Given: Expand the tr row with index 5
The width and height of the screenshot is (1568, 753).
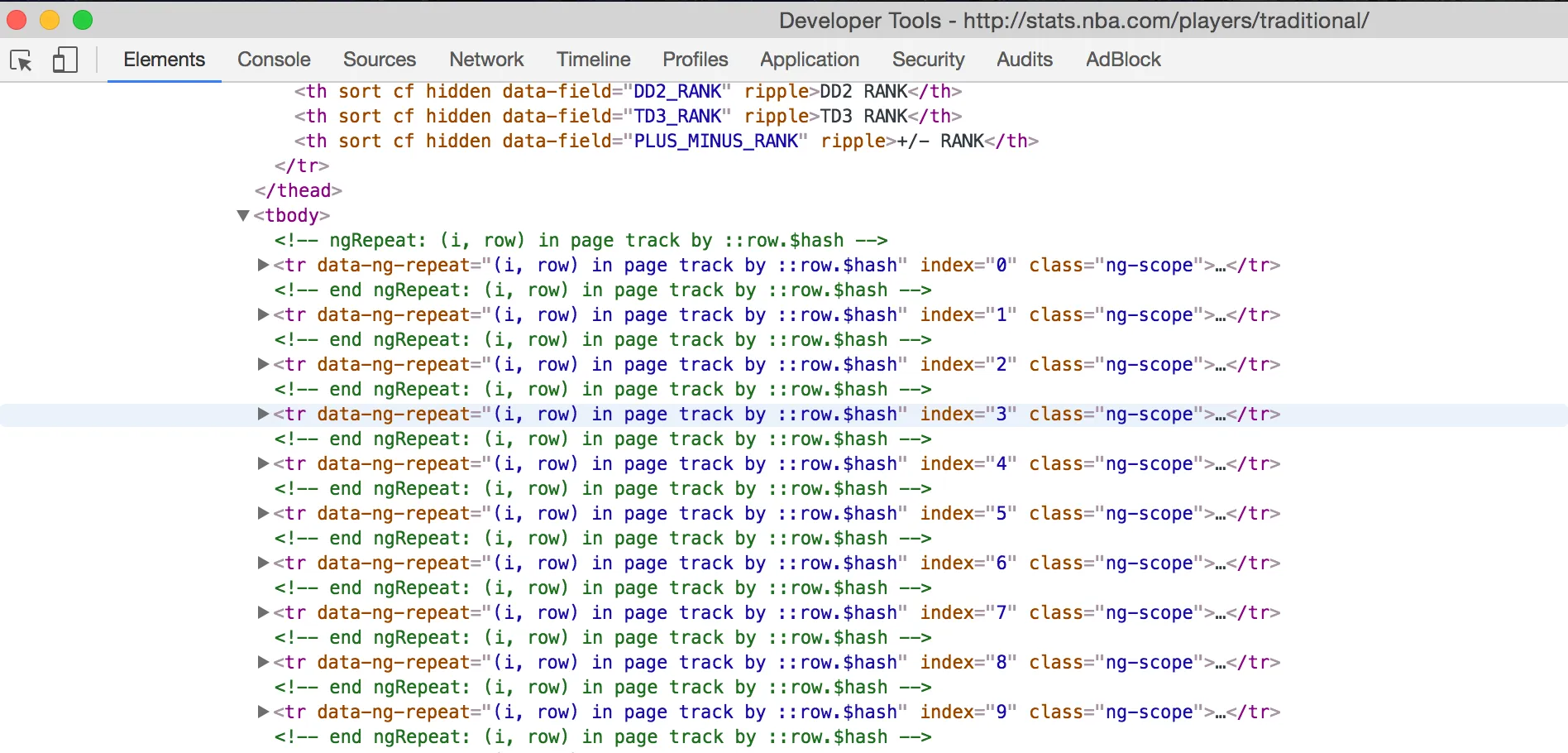Looking at the screenshot, I should tap(263, 513).
